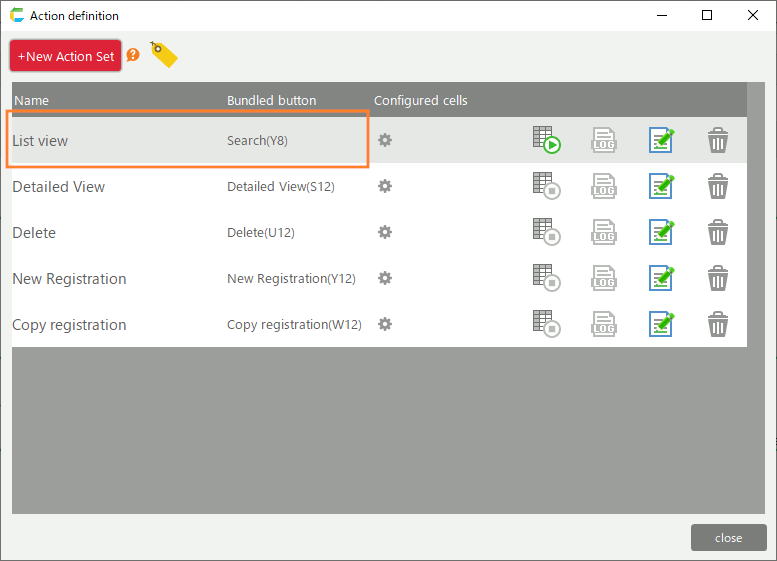Viewport: 777px width, 561px height.
Task: Click the Bundled button column header
Action: pos(271,100)
